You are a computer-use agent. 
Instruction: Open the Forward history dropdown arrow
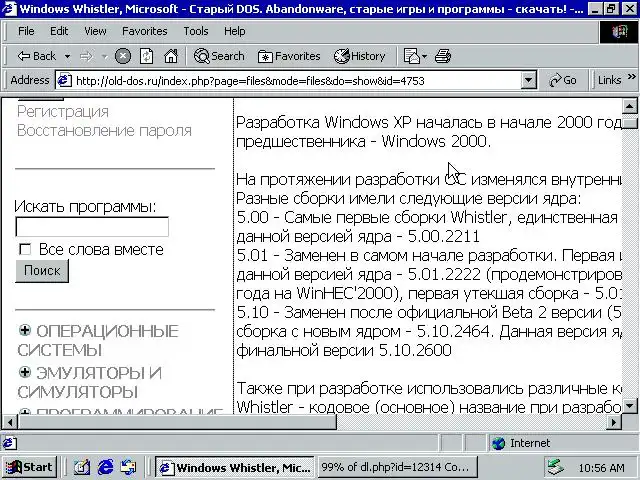(x=104, y=56)
